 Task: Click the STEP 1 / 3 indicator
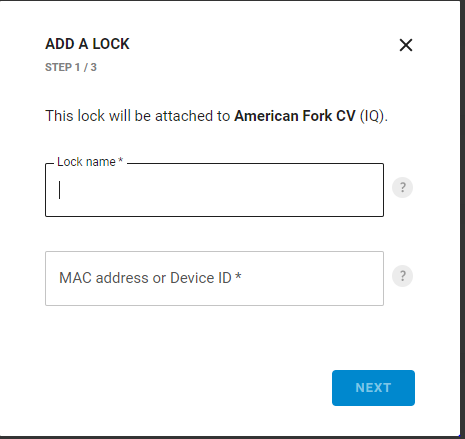click(71, 67)
